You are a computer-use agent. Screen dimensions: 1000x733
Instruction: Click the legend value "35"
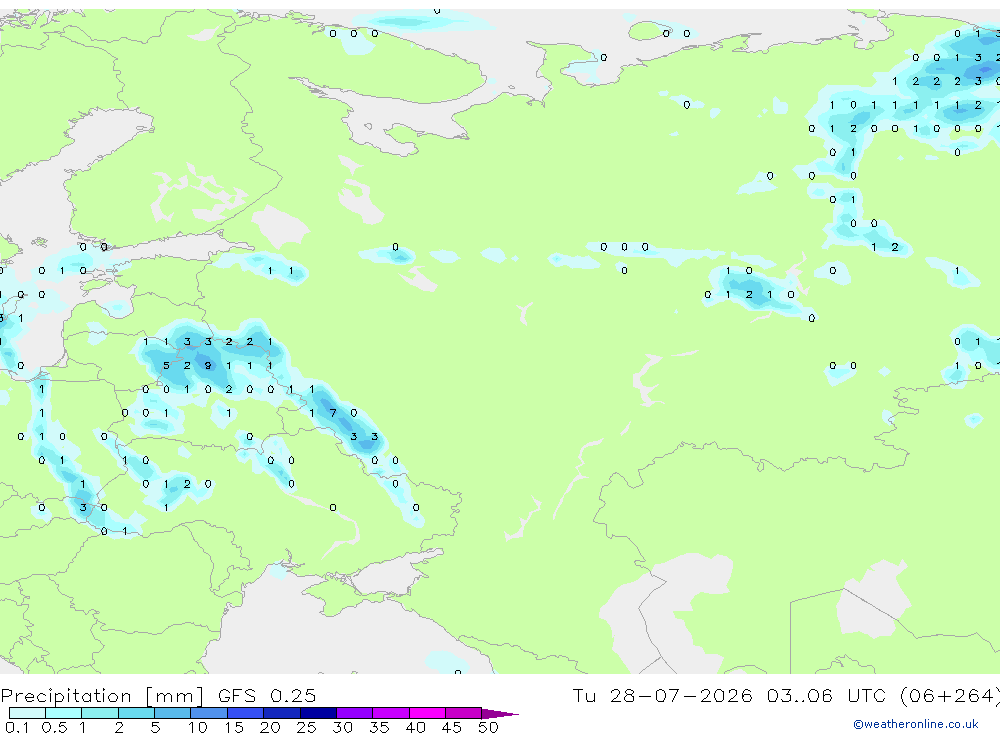(x=379, y=727)
